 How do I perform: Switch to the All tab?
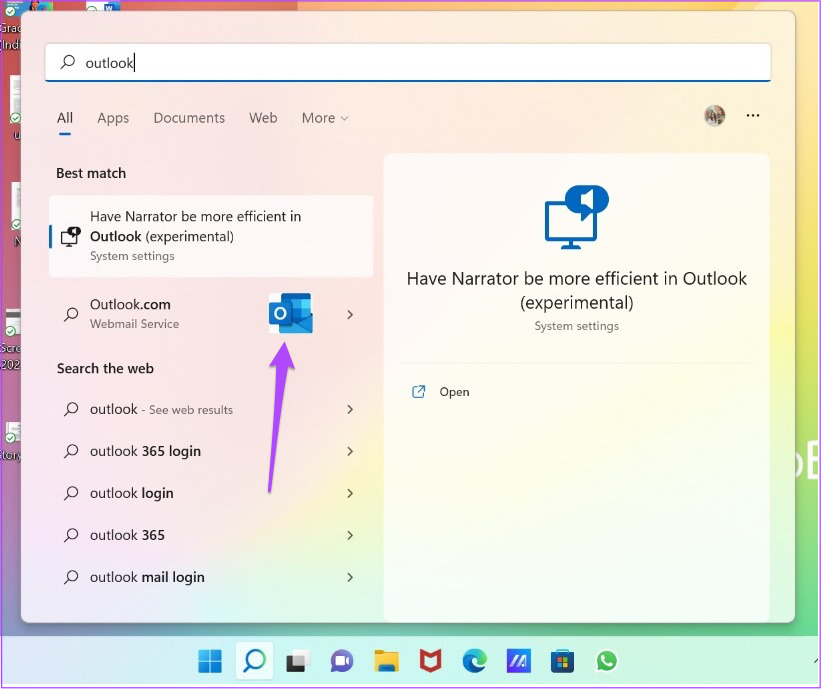[65, 118]
